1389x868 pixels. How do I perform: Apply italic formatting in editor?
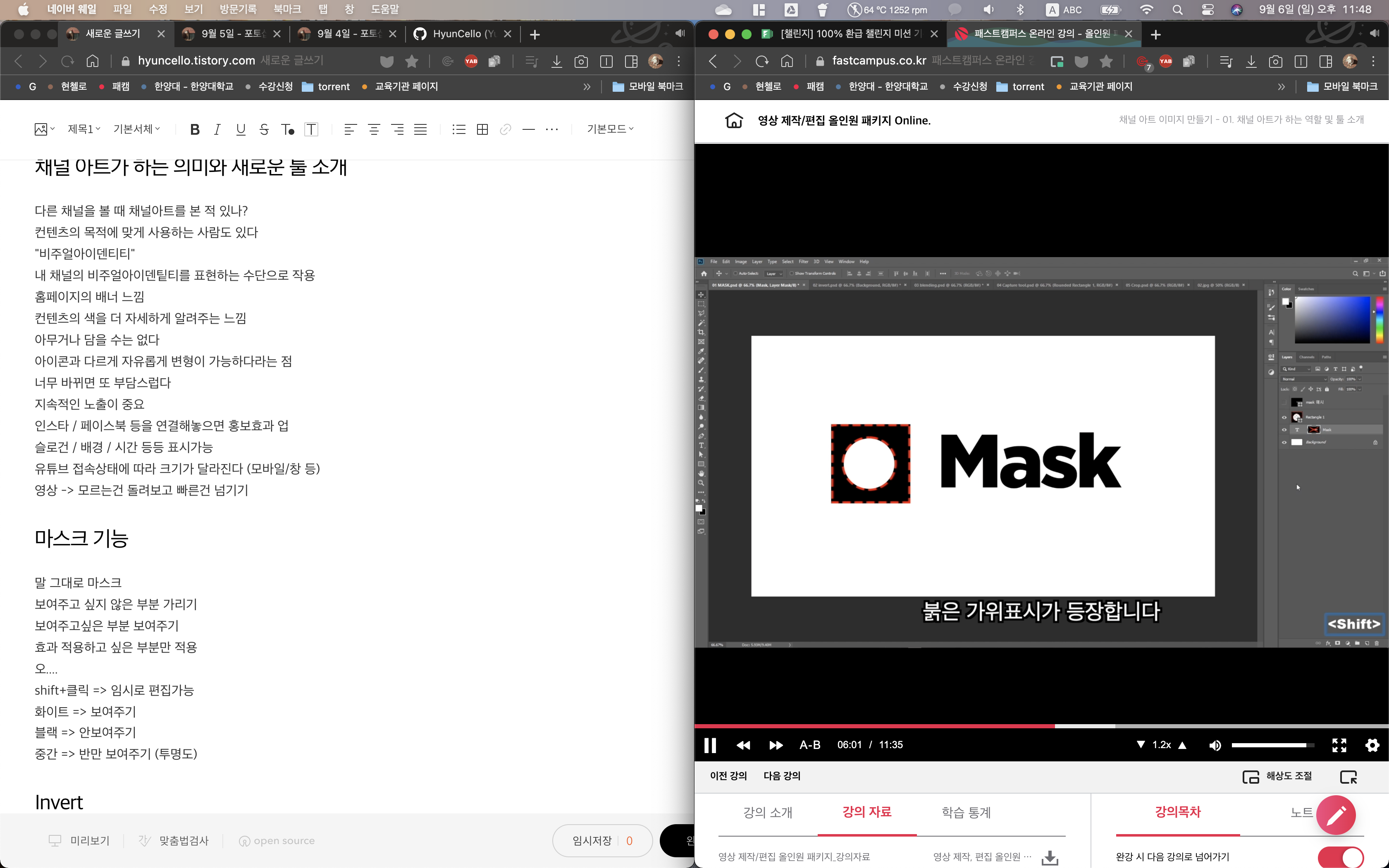[x=217, y=129]
